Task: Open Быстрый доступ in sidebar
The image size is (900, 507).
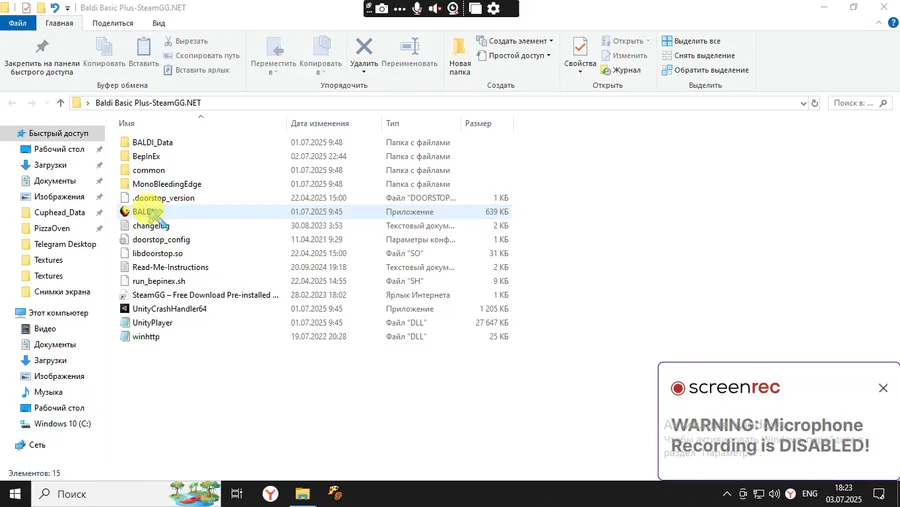Action: 58,133
